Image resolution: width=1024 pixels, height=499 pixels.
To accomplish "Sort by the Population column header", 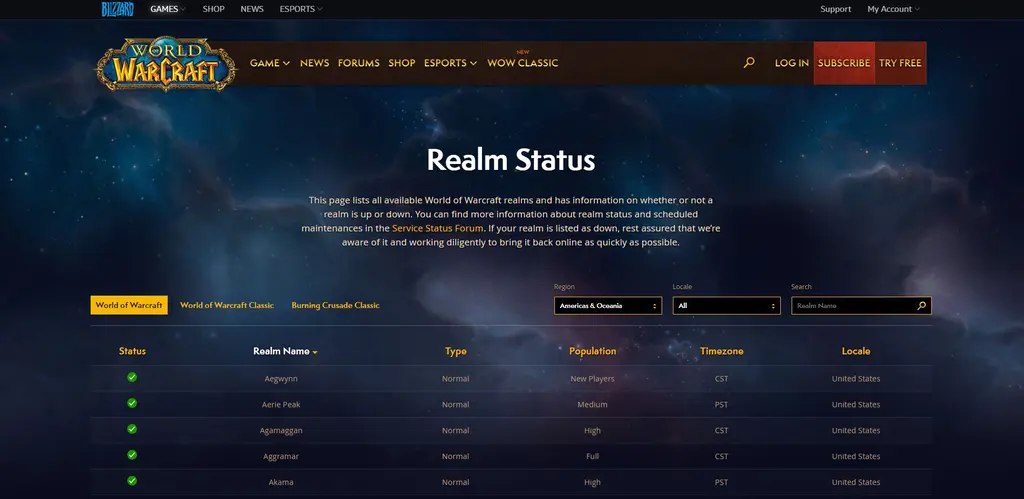I will tap(592, 351).
